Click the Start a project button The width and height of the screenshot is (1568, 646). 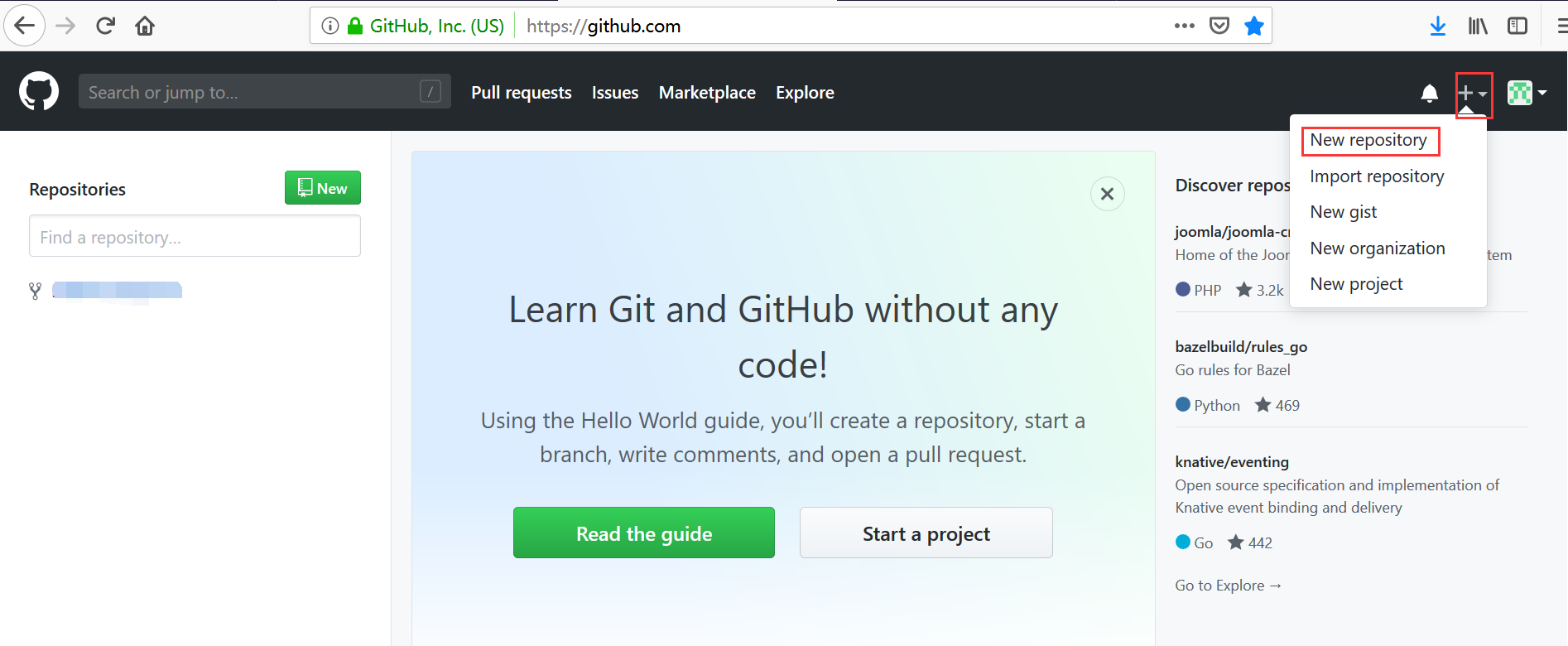point(926,533)
